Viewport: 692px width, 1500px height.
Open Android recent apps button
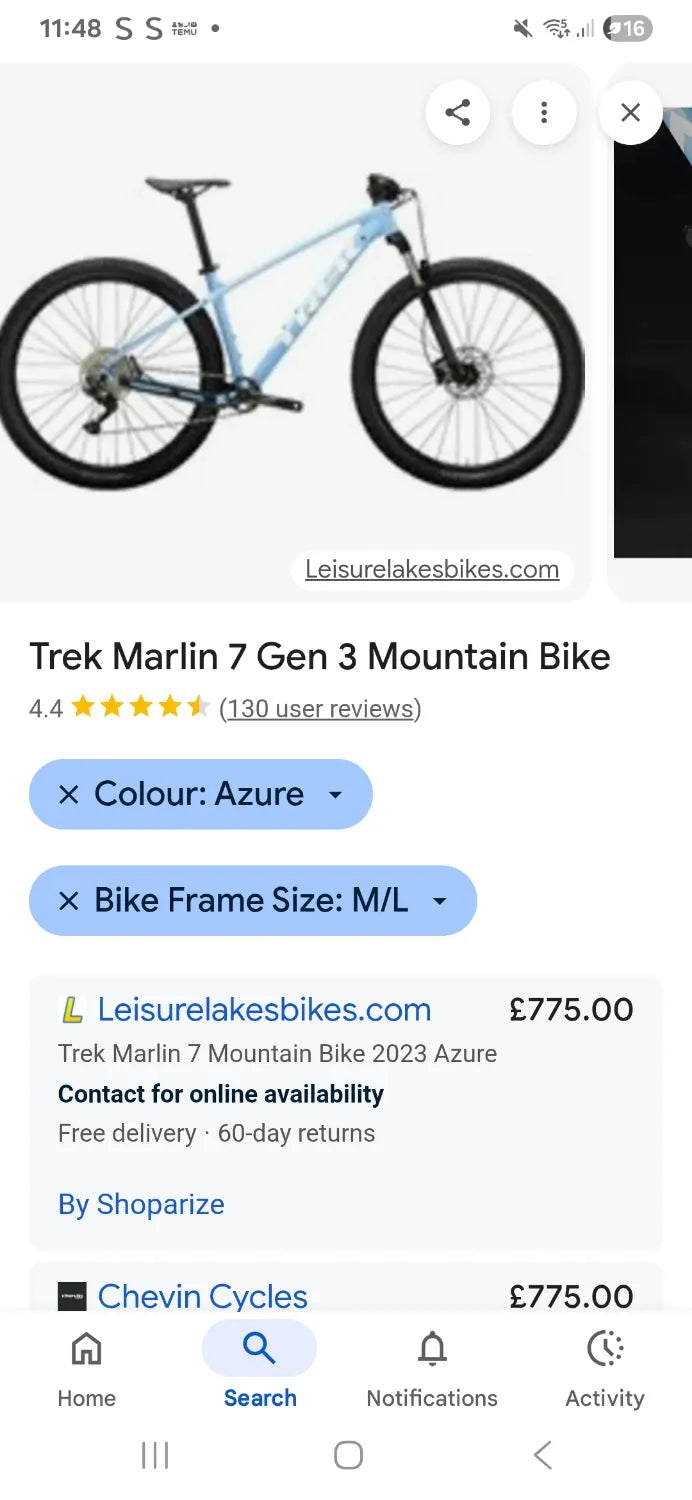click(155, 1455)
